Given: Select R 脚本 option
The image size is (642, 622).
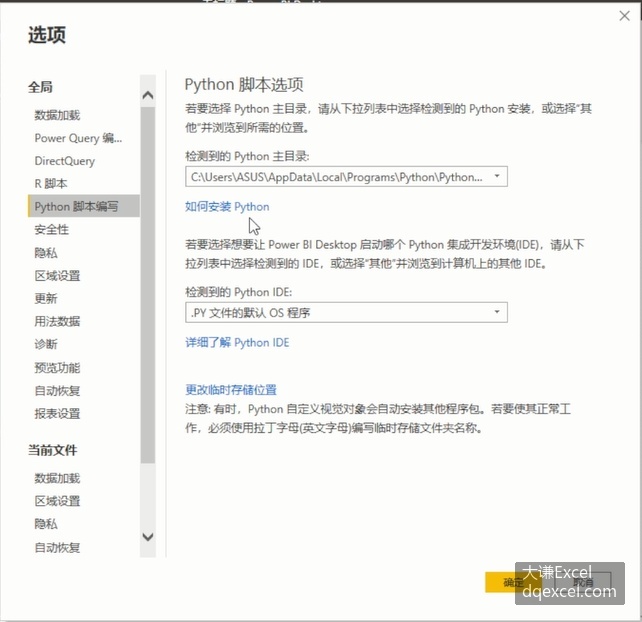Looking at the screenshot, I should point(51,183).
